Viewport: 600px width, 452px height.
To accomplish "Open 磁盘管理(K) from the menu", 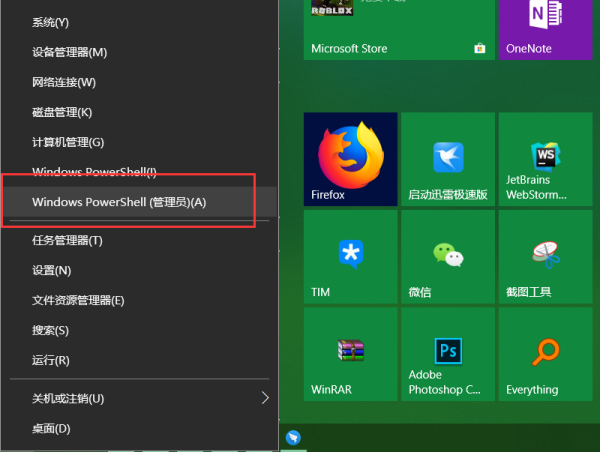I will (x=139, y=113).
